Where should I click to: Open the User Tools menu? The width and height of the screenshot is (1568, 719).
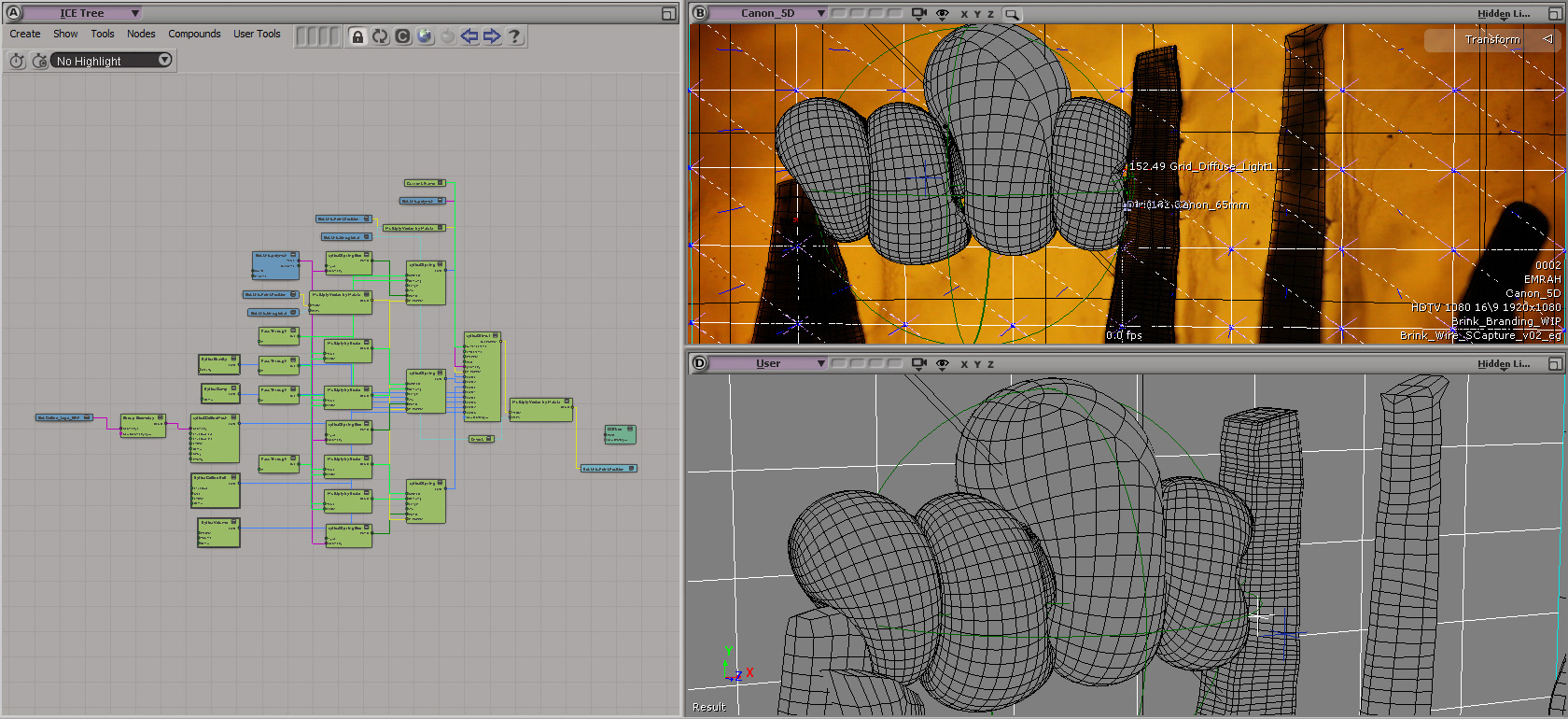257,34
